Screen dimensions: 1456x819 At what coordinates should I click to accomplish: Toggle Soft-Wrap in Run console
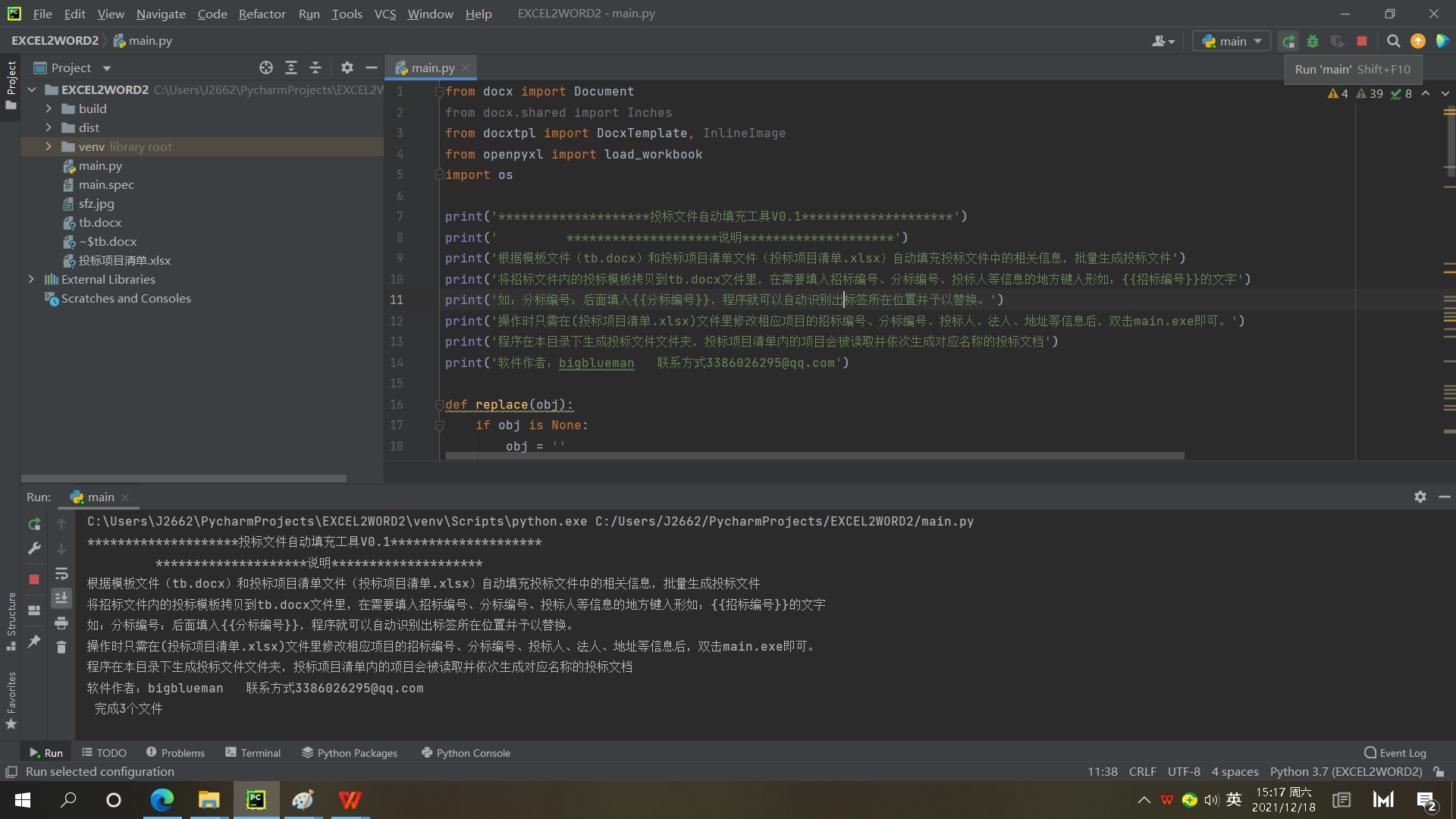pyautogui.click(x=61, y=574)
